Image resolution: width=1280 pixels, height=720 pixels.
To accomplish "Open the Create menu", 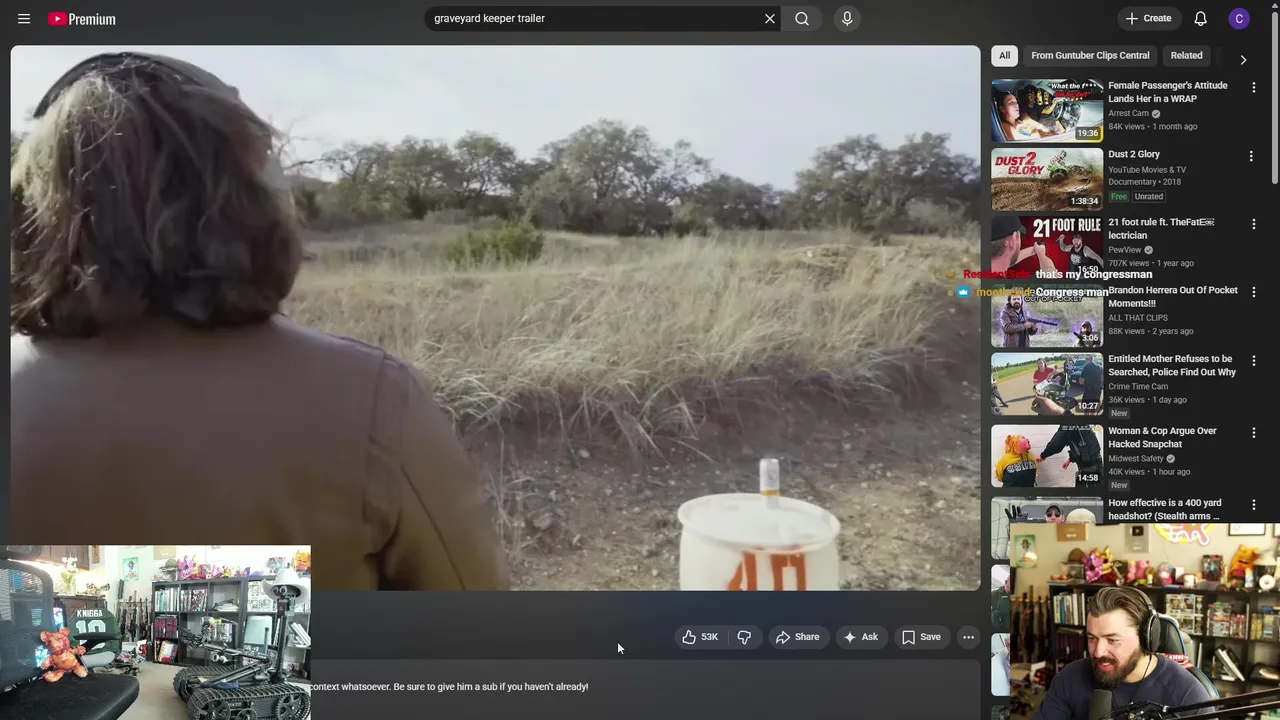I will pyautogui.click(x=1148, y=19).
